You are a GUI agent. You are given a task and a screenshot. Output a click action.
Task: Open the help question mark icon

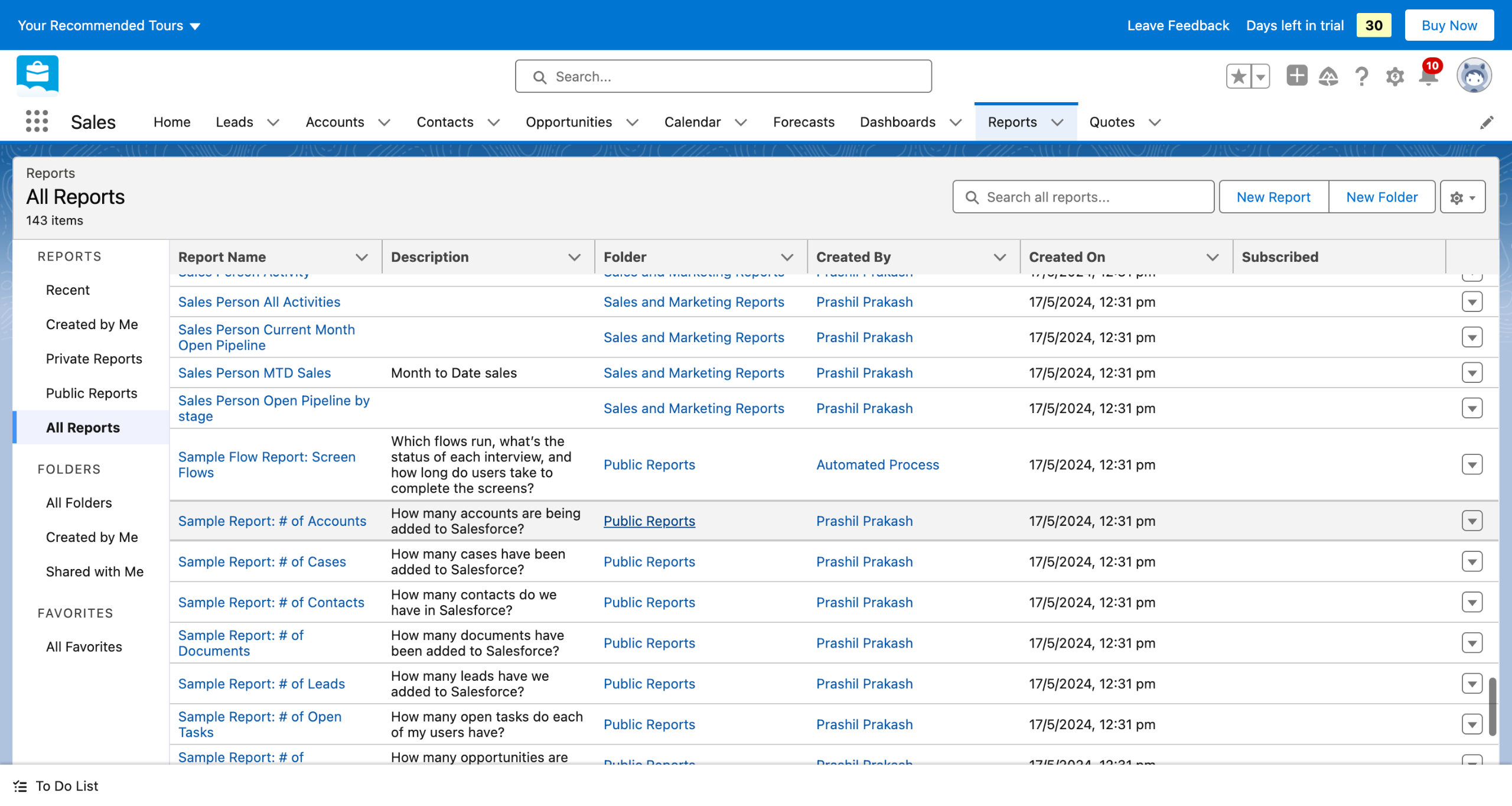click(1361, 76)
